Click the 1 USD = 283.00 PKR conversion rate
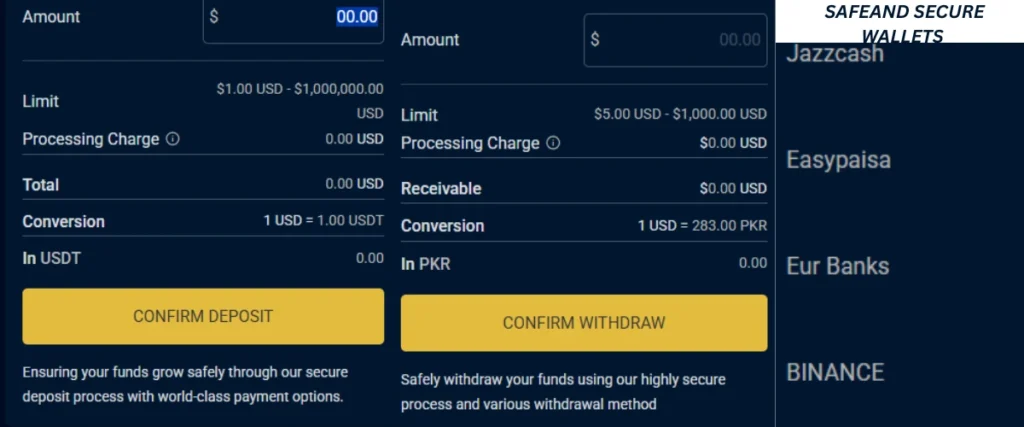Screen dimensions: 1024x427 point(702,226)
